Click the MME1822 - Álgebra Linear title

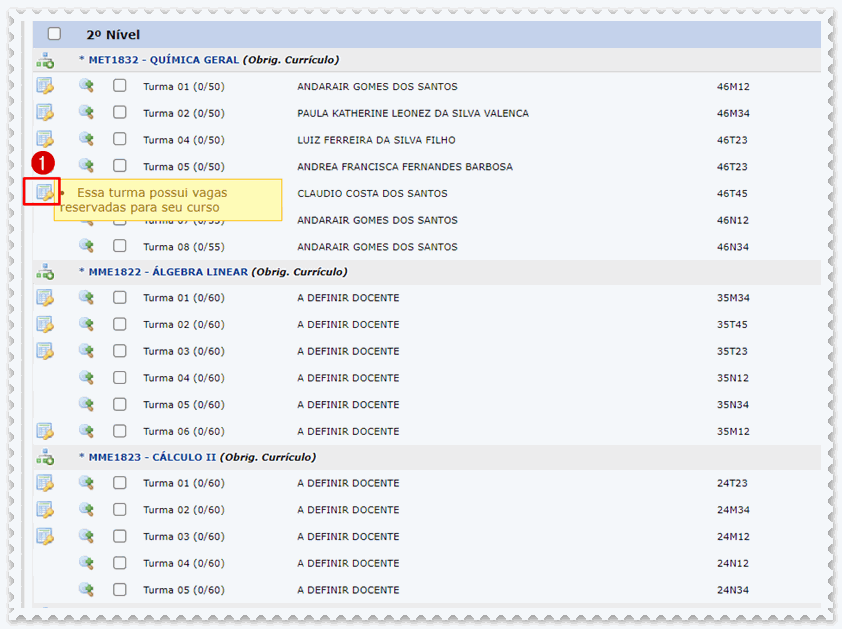coord(167,272)
